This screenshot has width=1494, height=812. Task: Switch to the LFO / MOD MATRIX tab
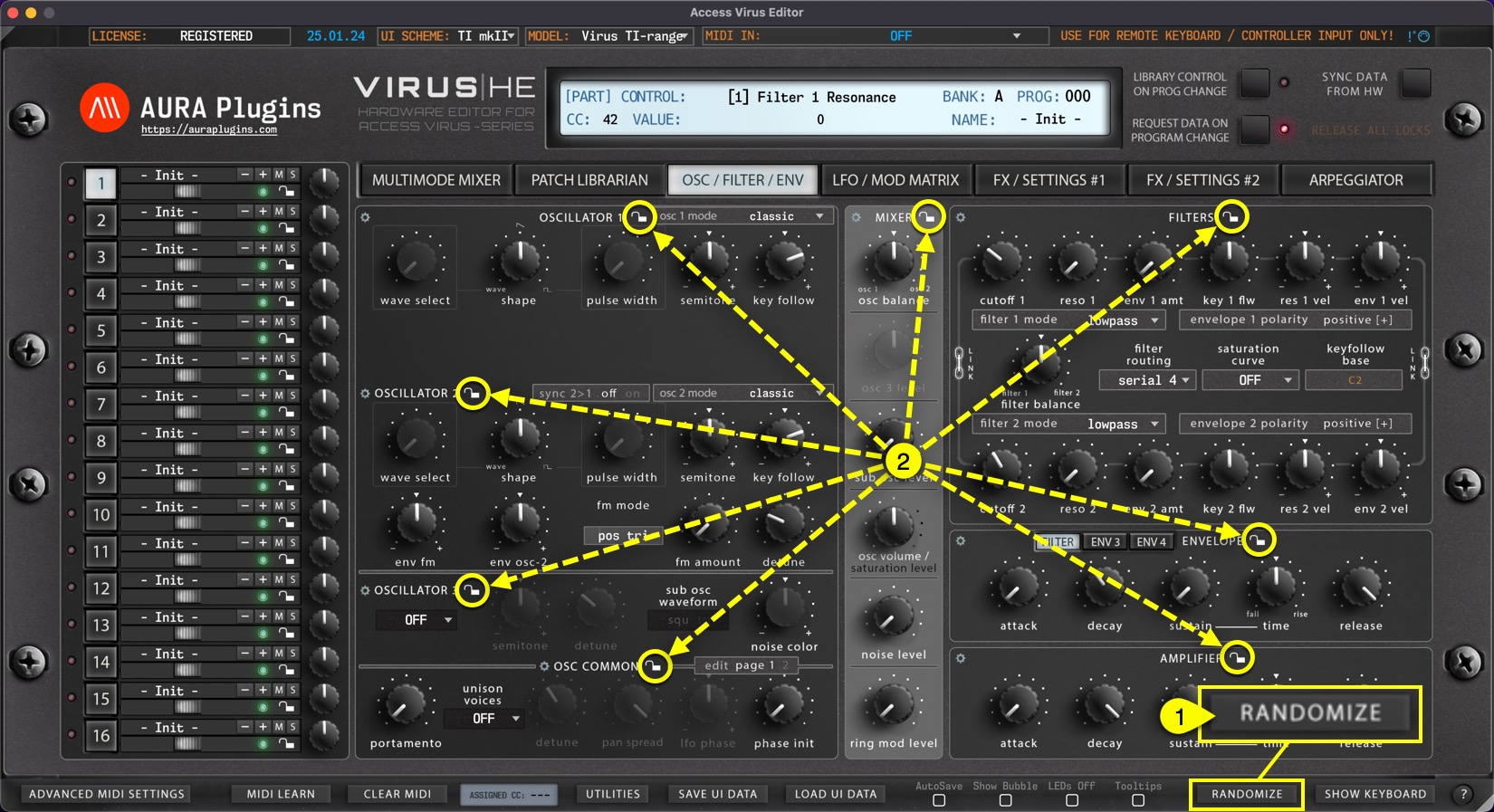tap(895, 180)
